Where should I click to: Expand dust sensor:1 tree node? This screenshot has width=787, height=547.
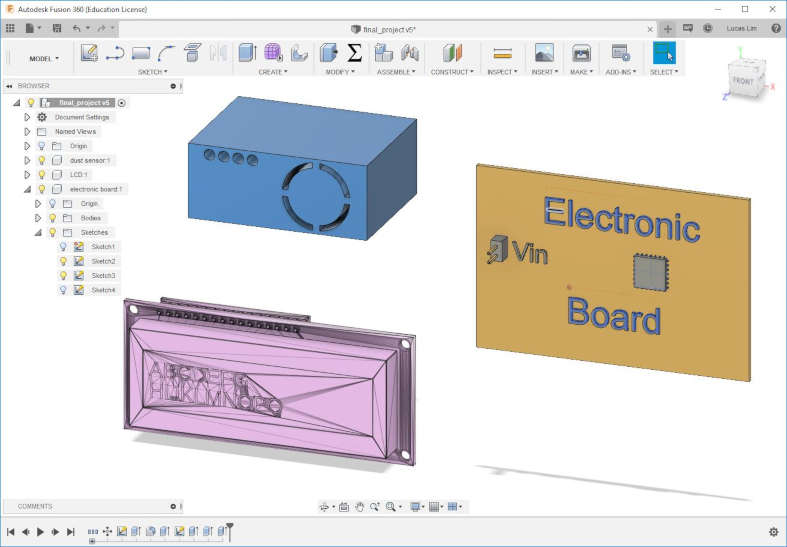(x=27, y=160)
